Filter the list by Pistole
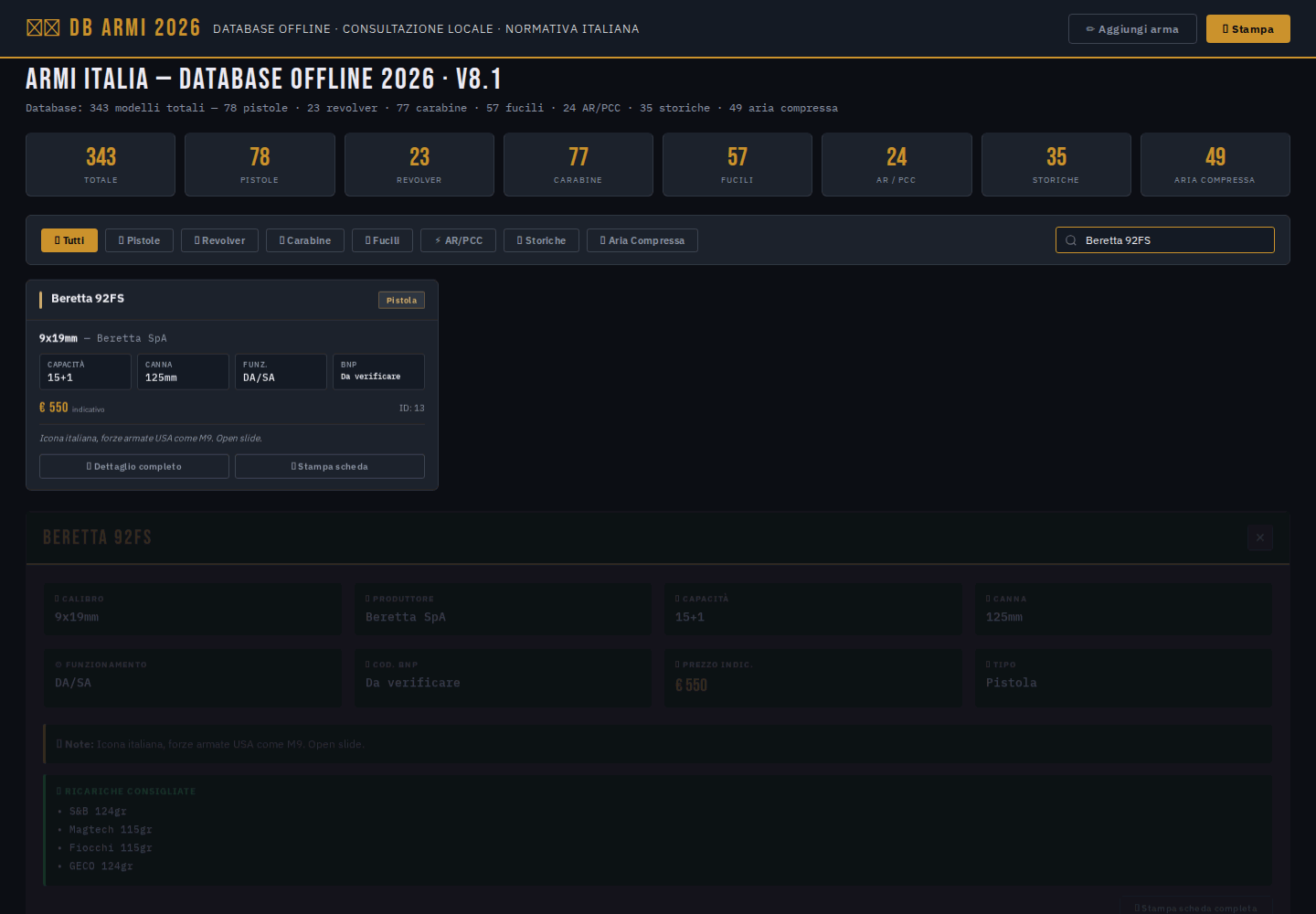Screen dimensions: 1316x914 139,240
